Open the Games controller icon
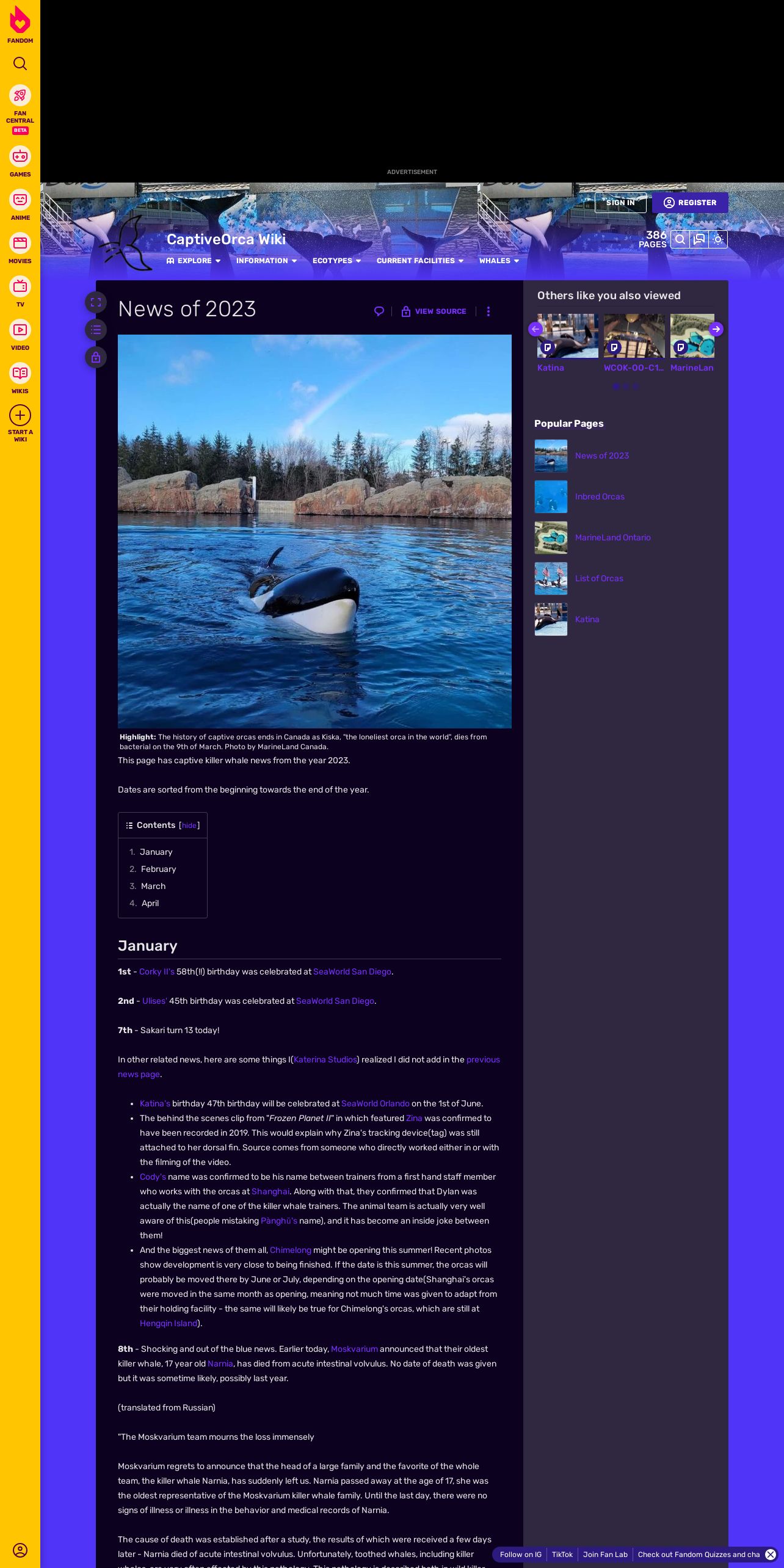The height and width of the screenshot is (1568, 784). [x=20, y=156]
